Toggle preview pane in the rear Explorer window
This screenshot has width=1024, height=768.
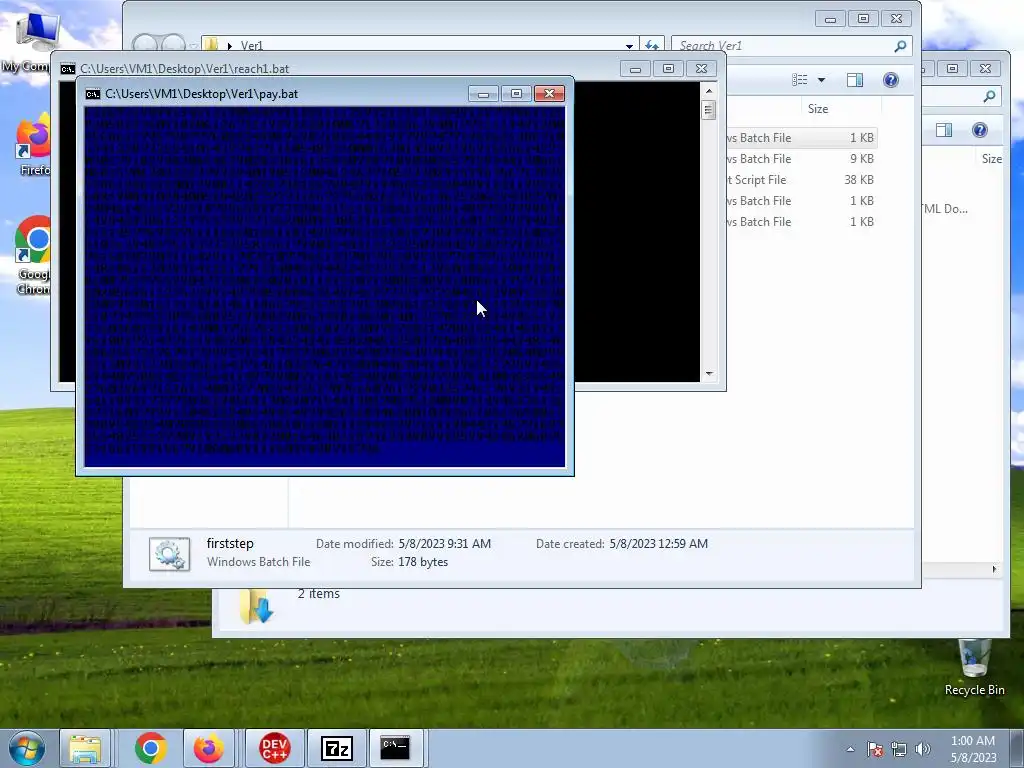[944, 130]
